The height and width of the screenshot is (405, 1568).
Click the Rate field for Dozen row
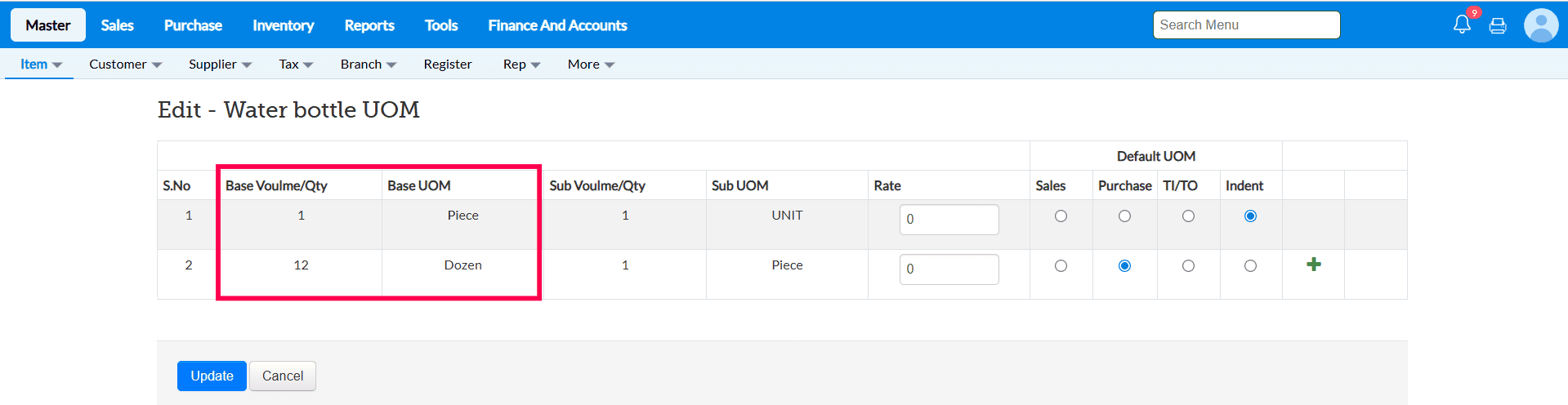pyautogui.click(x=949, y=269)
